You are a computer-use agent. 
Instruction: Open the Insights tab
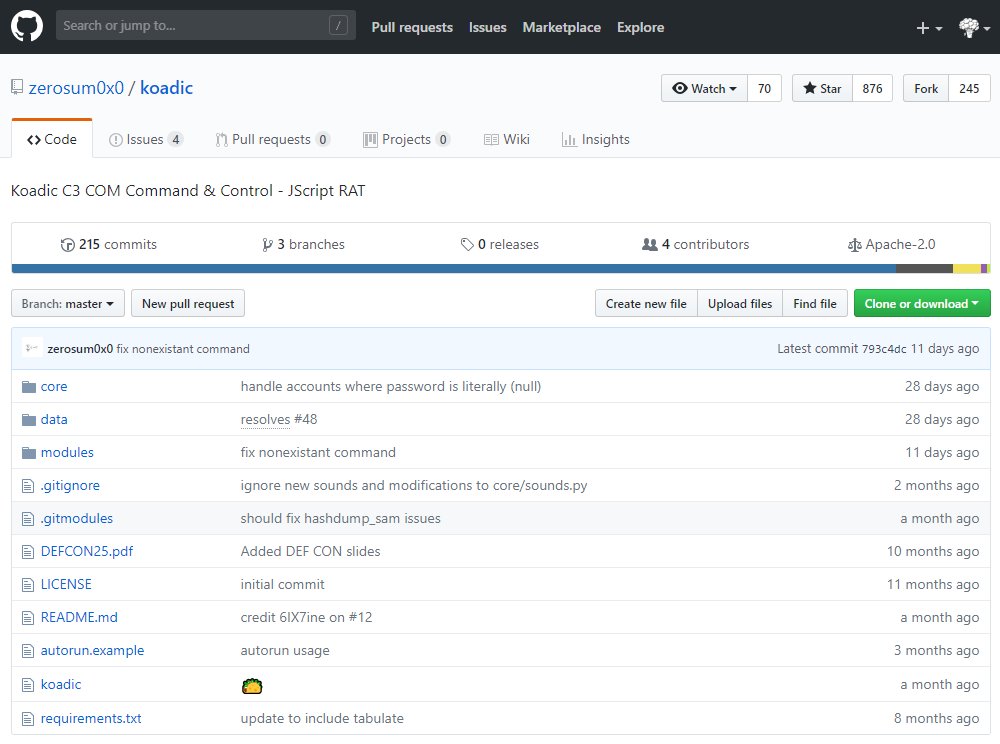[x=596, y=139]
